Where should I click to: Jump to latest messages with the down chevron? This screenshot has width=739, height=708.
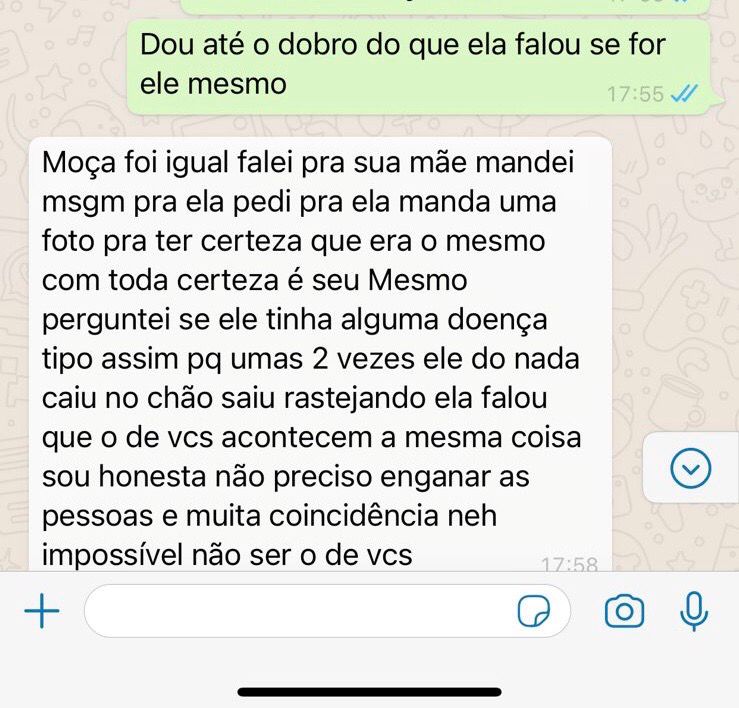tap(690, 468)
